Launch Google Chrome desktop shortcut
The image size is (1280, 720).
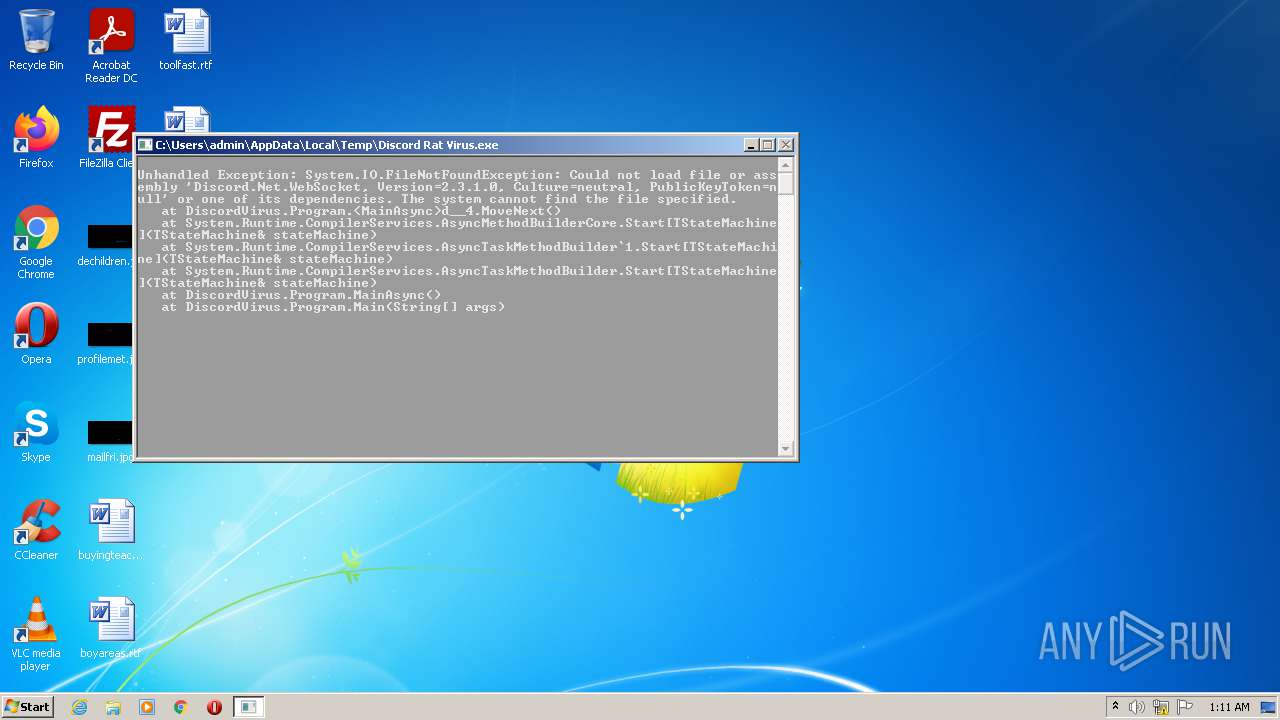click(x=36, y=243)
